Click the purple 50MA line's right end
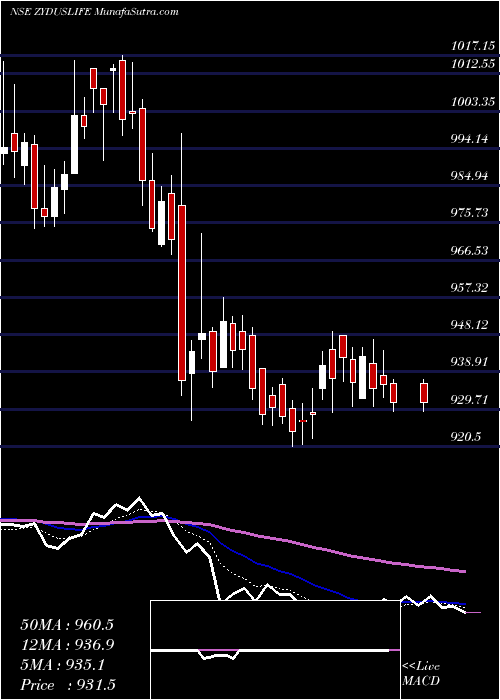The height and width of the screenshot is (700, 500). (x=464, y=571)
